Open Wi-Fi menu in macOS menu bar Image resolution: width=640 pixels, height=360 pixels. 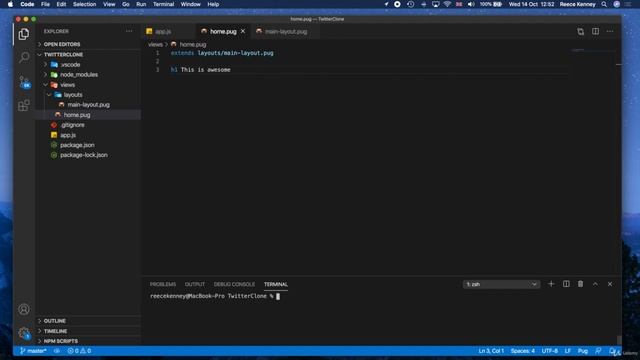click(x=447, y=4)
